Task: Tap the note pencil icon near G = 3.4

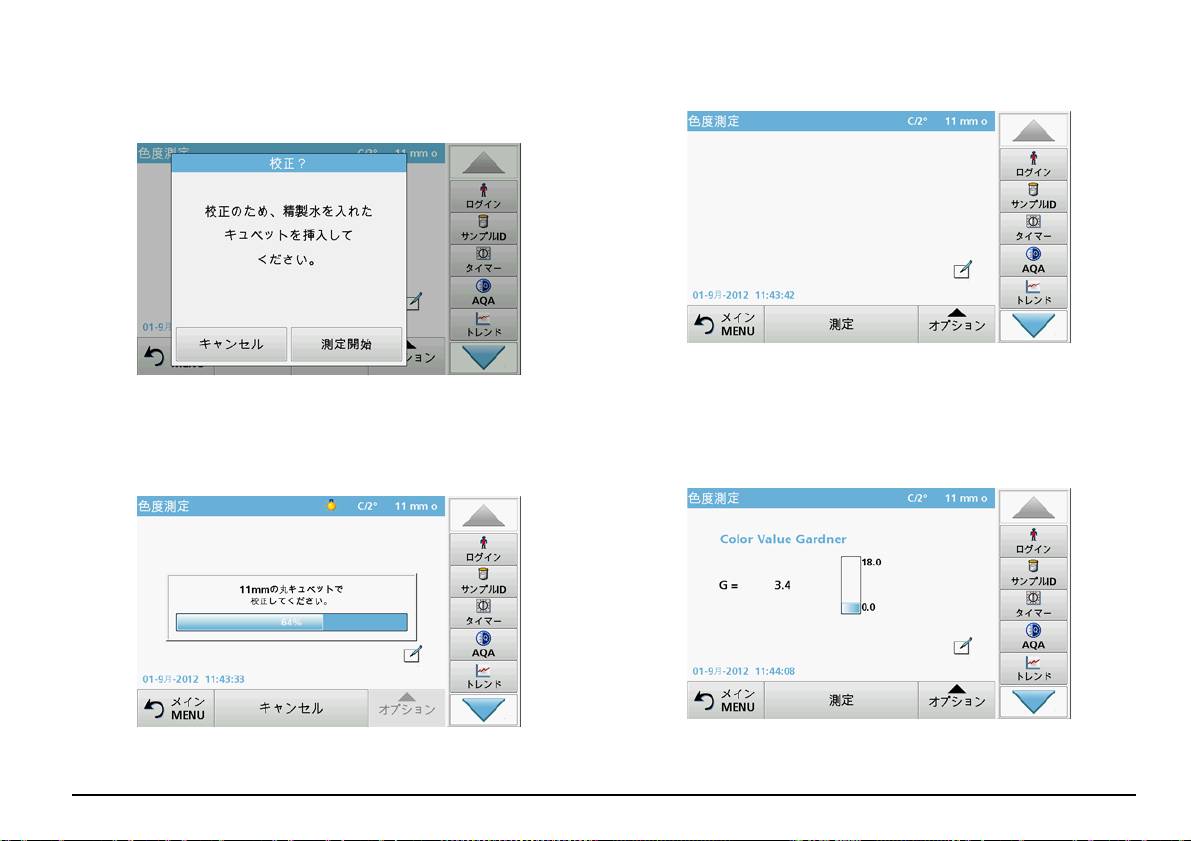Action: tap(962, 646)
